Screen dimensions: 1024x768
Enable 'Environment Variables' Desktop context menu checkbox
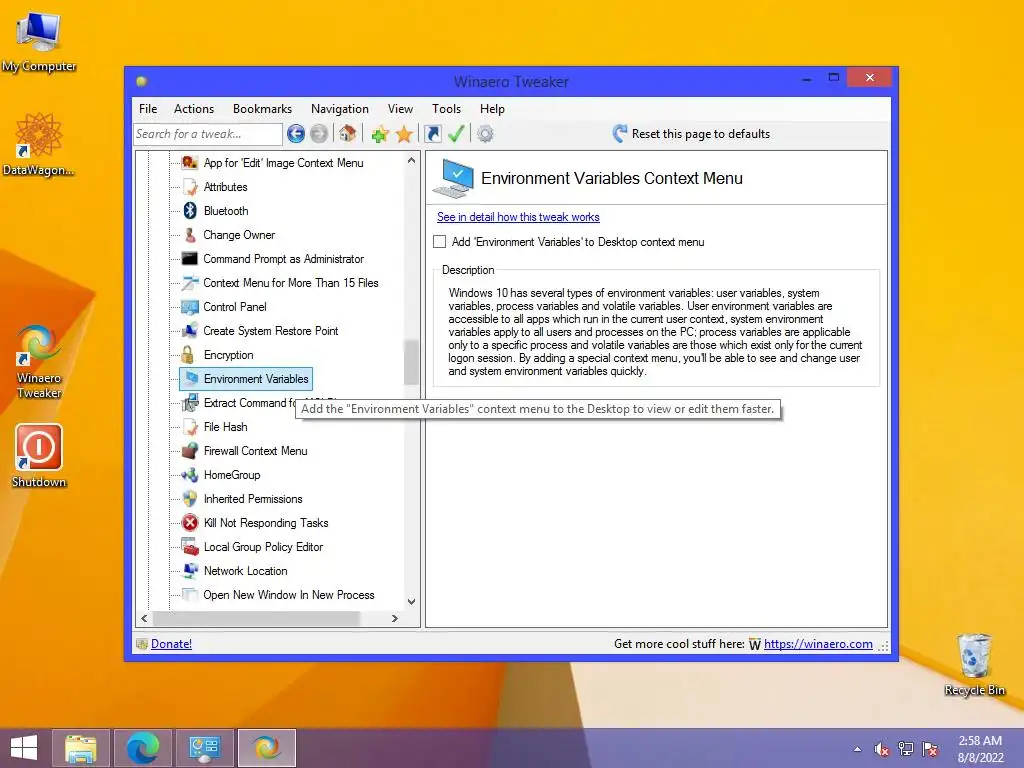(x=440, y=242)
